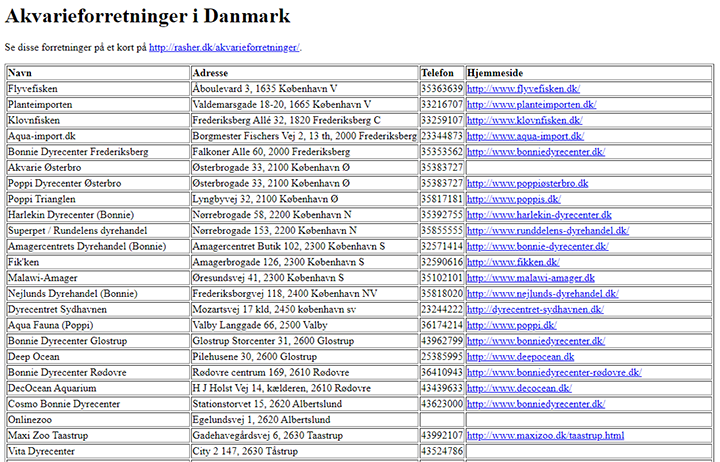Click the Telefon column header

point(442,73)
